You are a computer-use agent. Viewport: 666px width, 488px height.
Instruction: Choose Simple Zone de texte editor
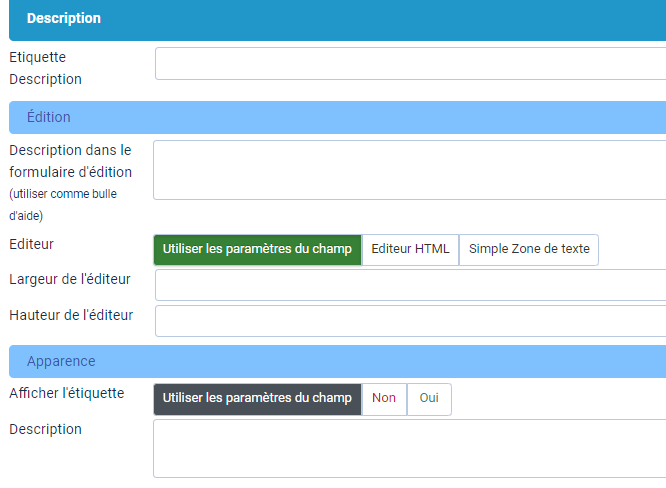pos(529,249)
